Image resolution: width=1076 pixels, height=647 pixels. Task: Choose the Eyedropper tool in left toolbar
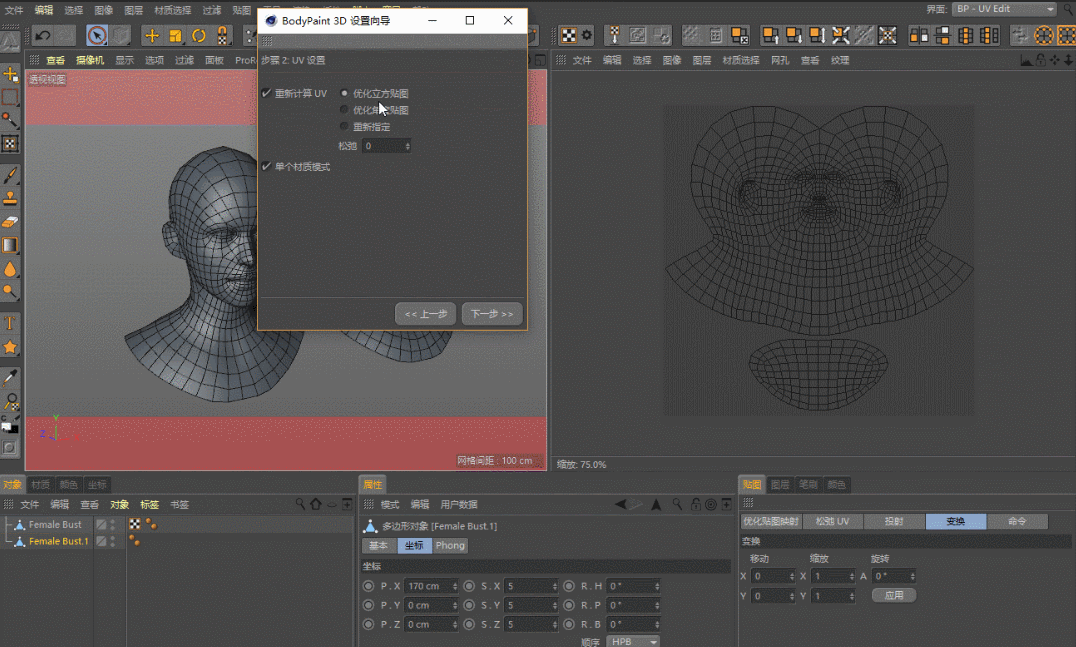pos(10,377)
